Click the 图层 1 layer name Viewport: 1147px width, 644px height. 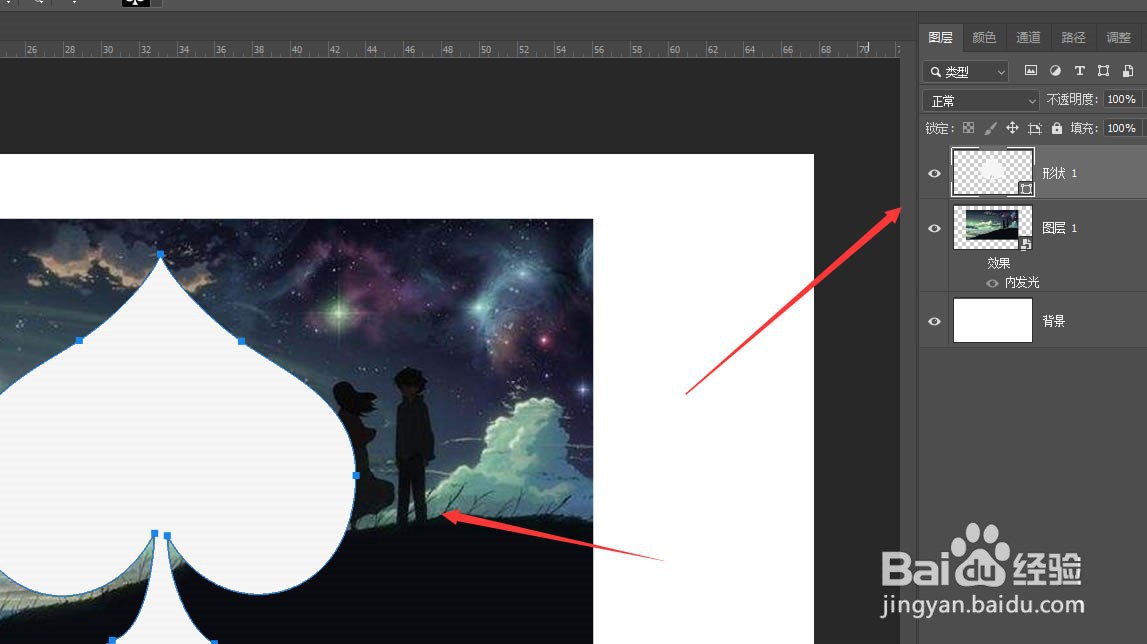(1059, 228)
